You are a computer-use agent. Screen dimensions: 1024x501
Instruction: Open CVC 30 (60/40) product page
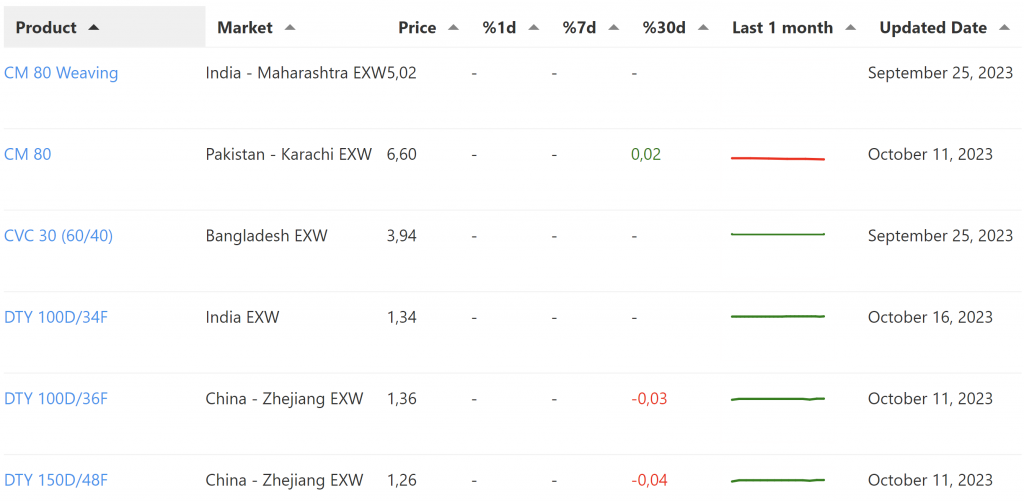(60, 236)
